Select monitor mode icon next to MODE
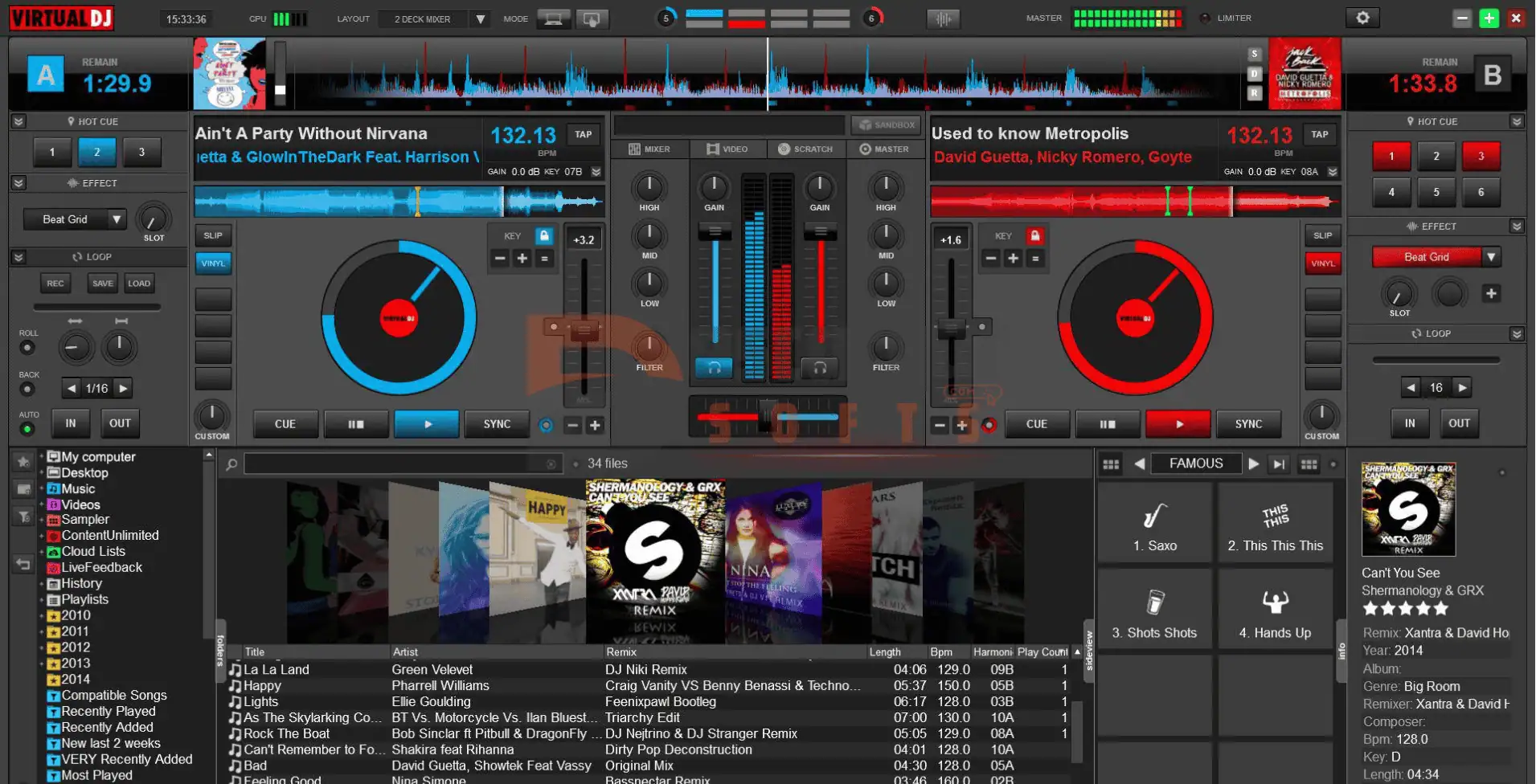 click(x=553, y=18)
